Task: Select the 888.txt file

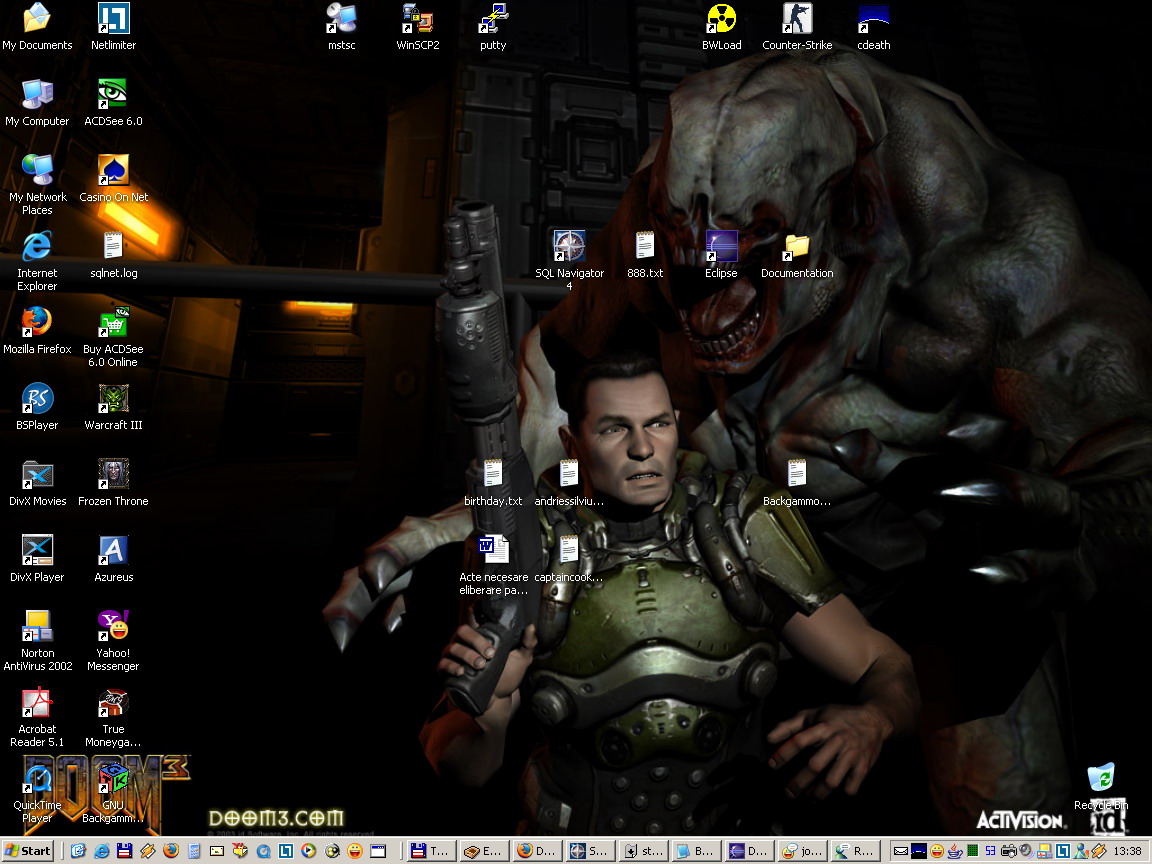Action: coord(645,255)
